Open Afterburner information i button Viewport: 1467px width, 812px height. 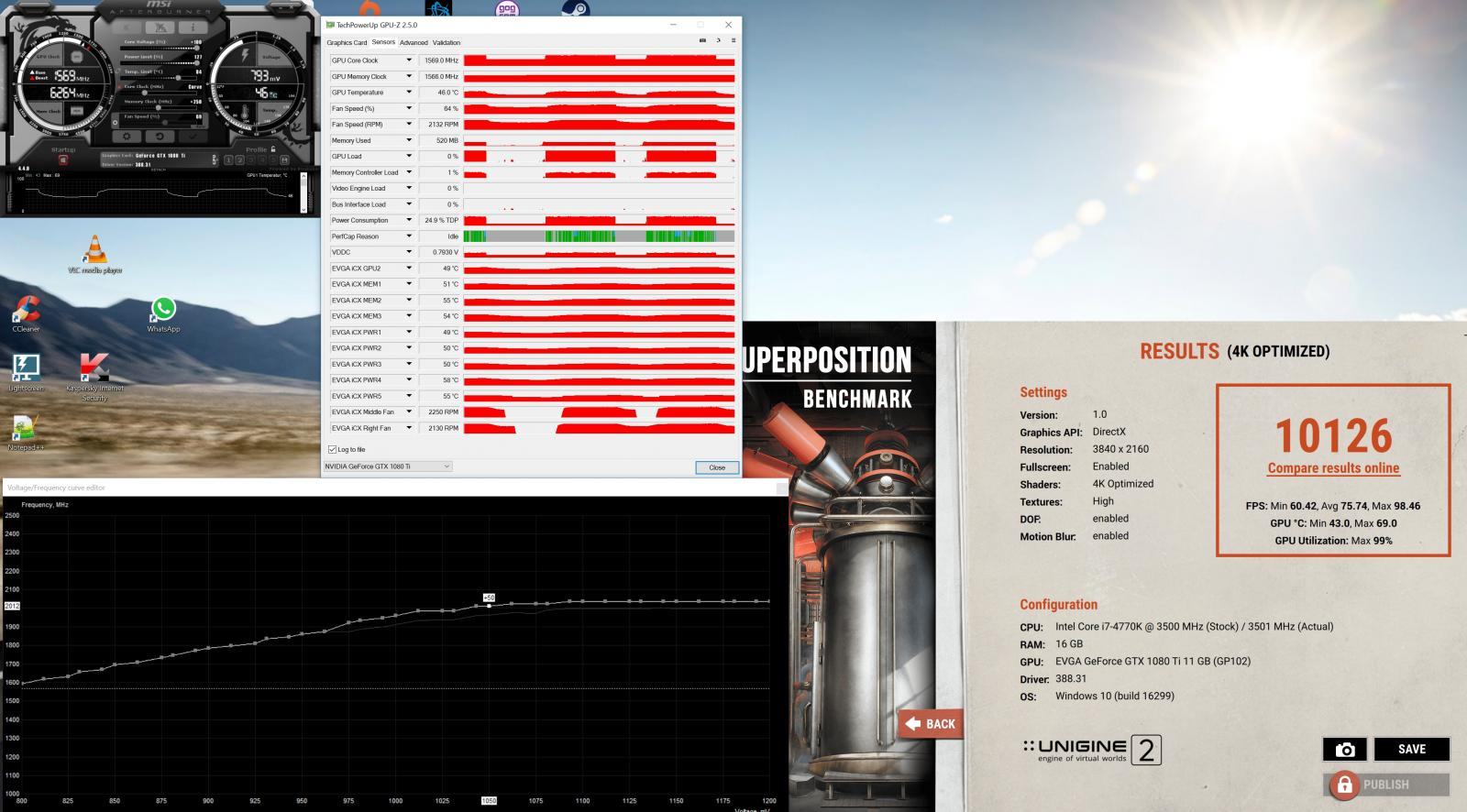point(193,27)
